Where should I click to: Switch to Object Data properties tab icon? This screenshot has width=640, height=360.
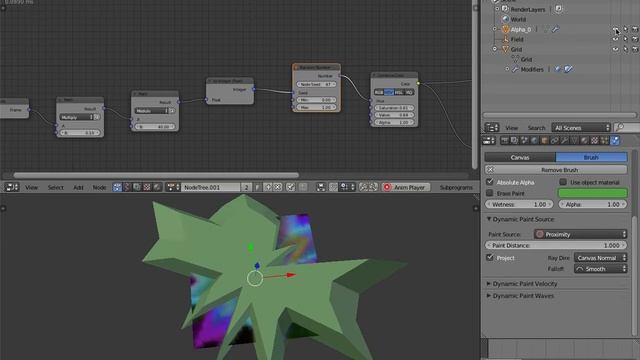(x=574, y=141)
